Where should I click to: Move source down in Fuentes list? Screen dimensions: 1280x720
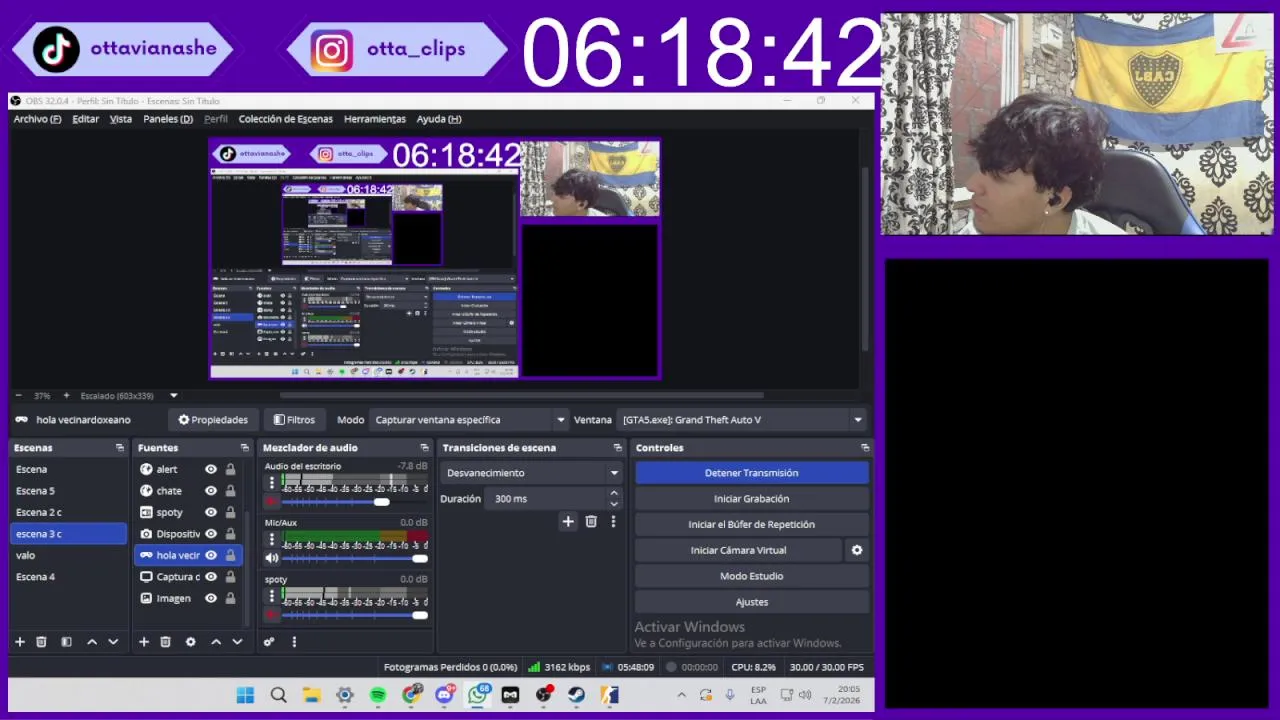tap(237, 642)
